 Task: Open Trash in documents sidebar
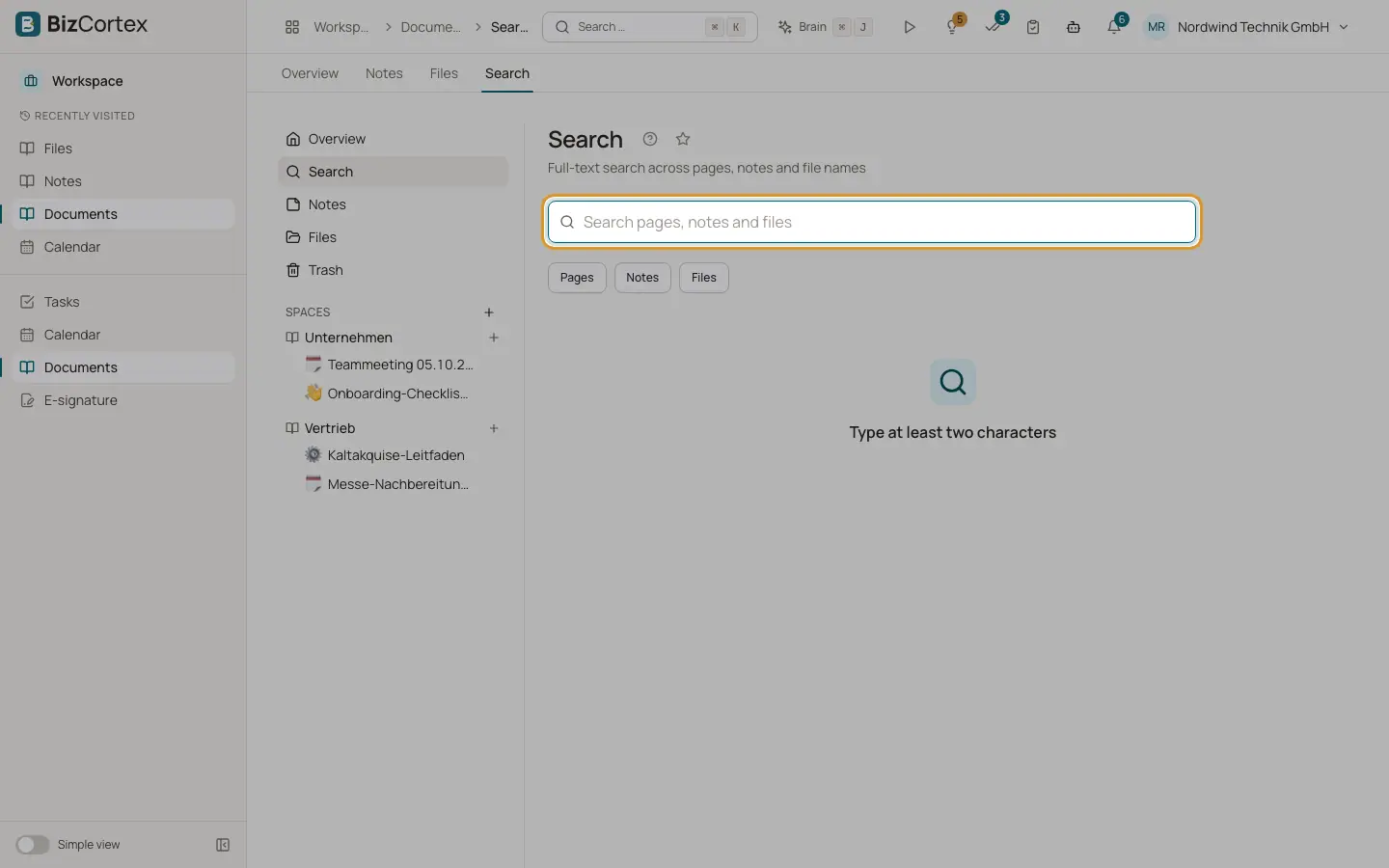(x=394, y=270)
